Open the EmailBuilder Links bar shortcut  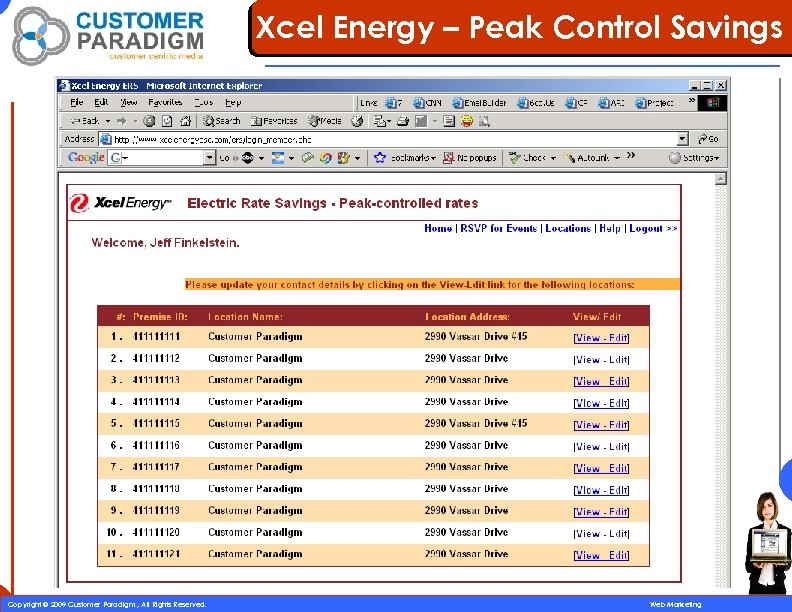[x=479, y=103]
